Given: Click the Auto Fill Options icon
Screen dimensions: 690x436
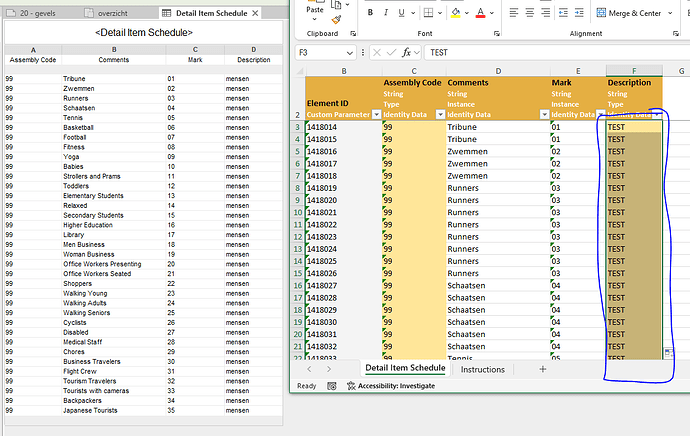Looking at the screenshot, I should pyautogui.click(x=668, y=354).
